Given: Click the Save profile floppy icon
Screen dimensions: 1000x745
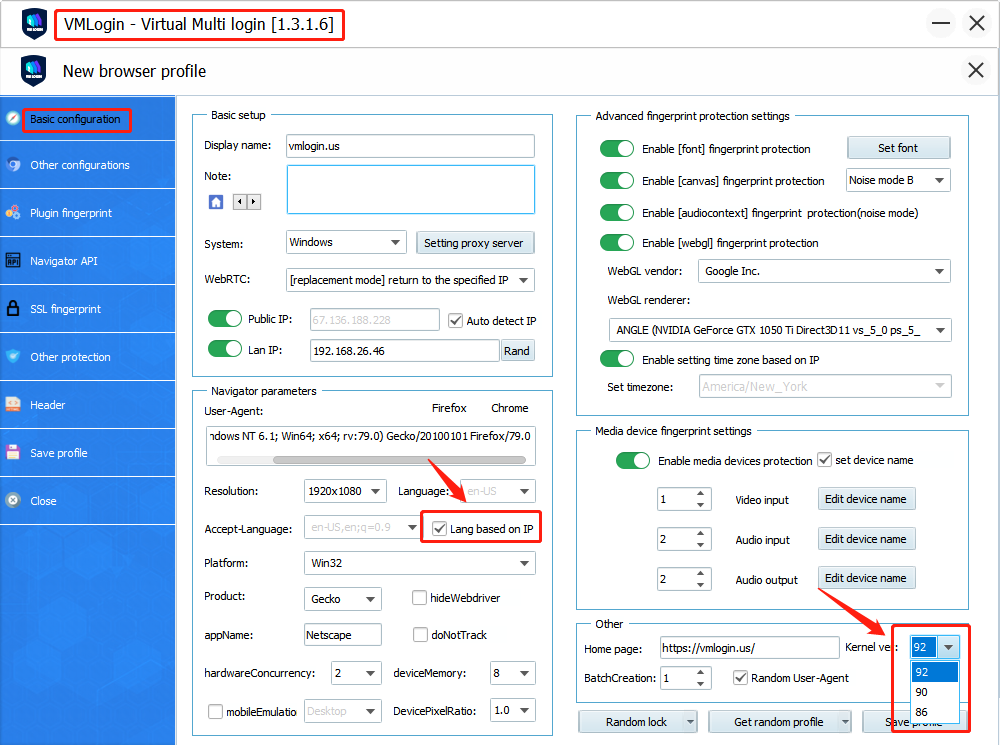Looking at the screenshot, I should pos(13,453).
